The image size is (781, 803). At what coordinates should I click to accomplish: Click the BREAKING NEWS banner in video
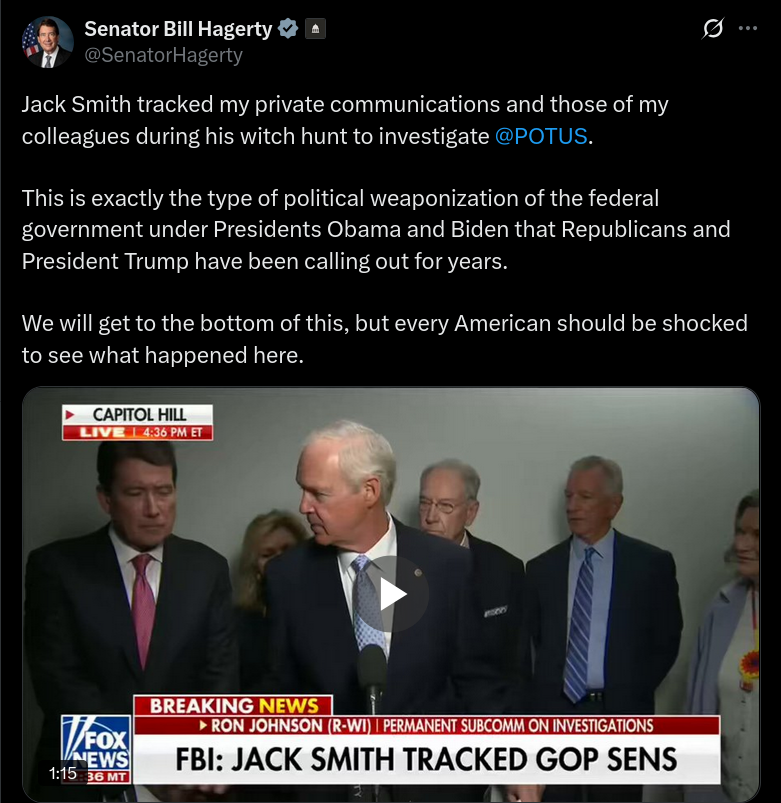[233, 706]
